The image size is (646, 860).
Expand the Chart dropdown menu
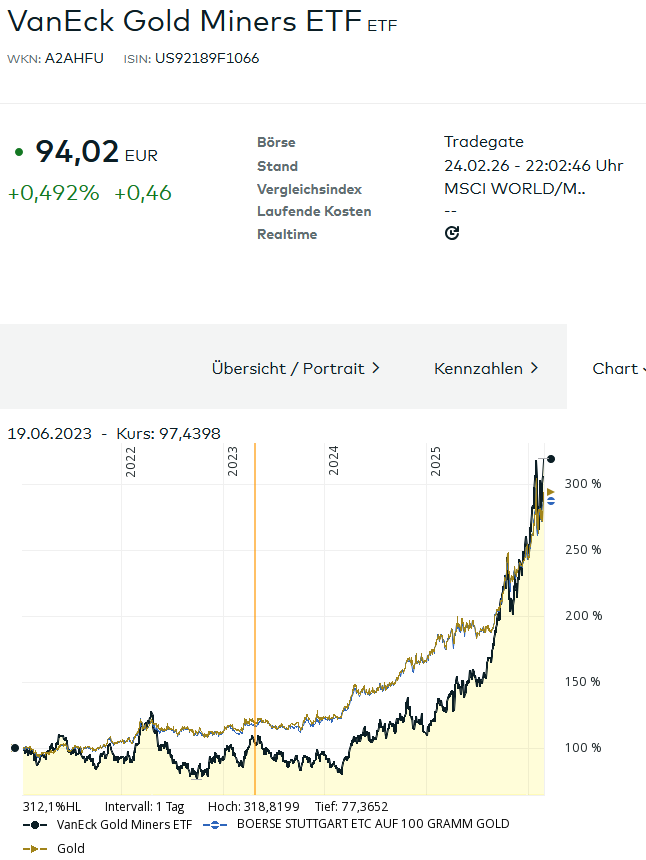(x=619, y=369)
